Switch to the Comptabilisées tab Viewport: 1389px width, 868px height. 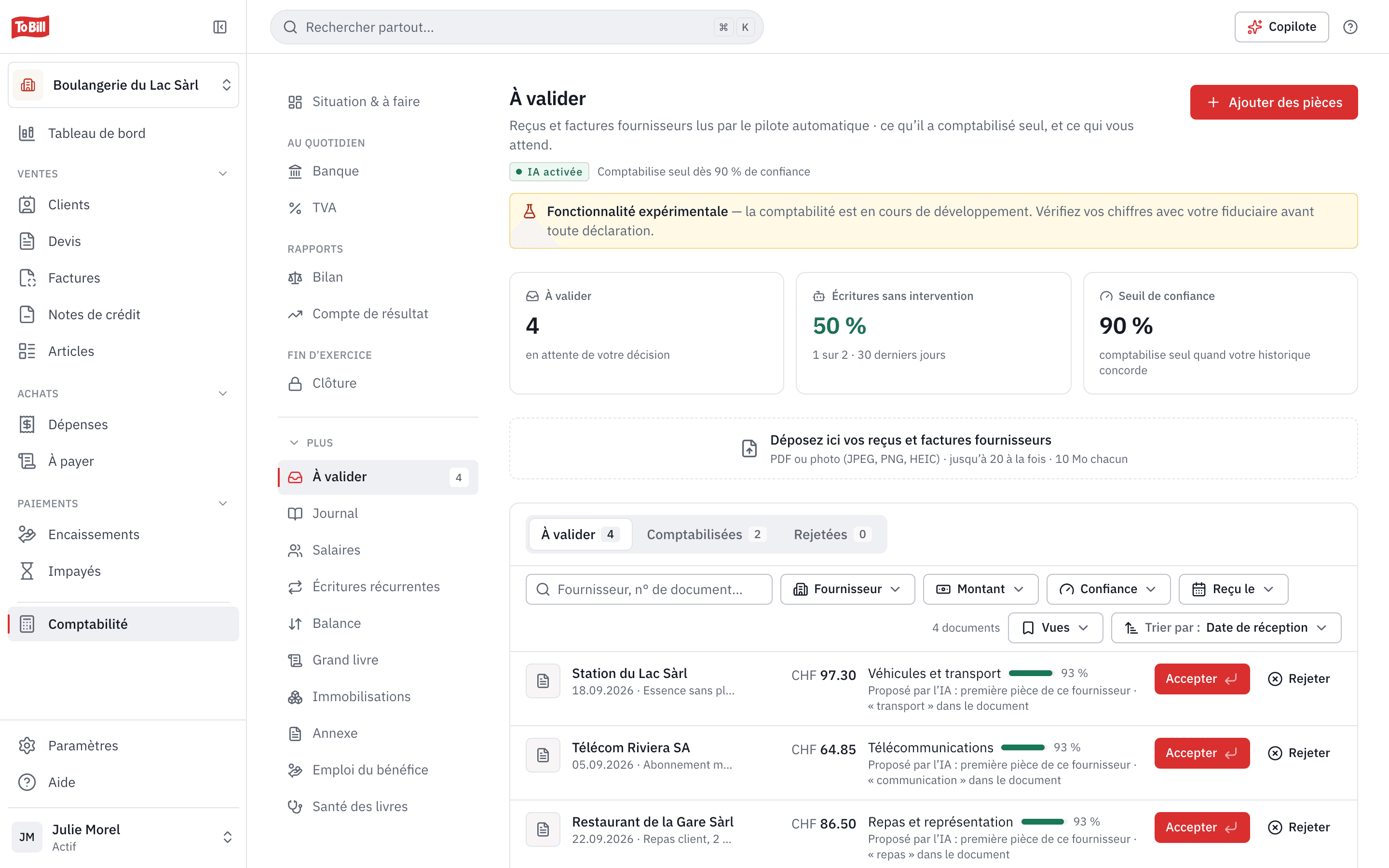(706, 534)
